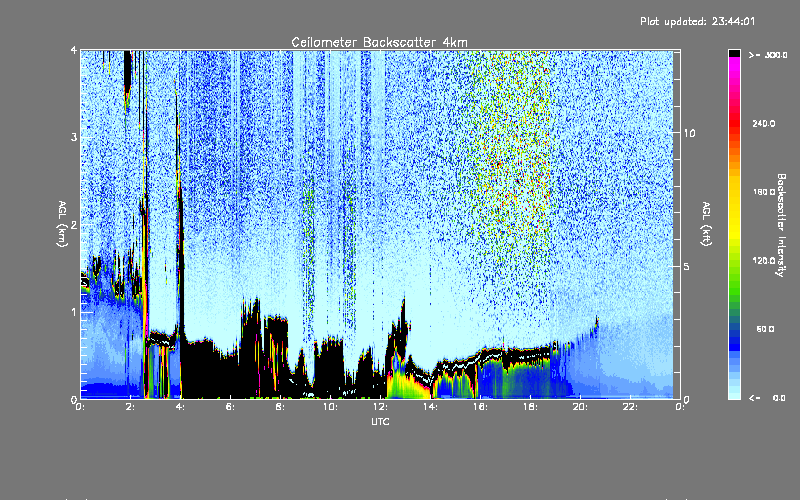Viewport: 800px width, 500px height.
Task: Click the '8:' tick label on the UTC axis
Action: click(x=280, y=407)
